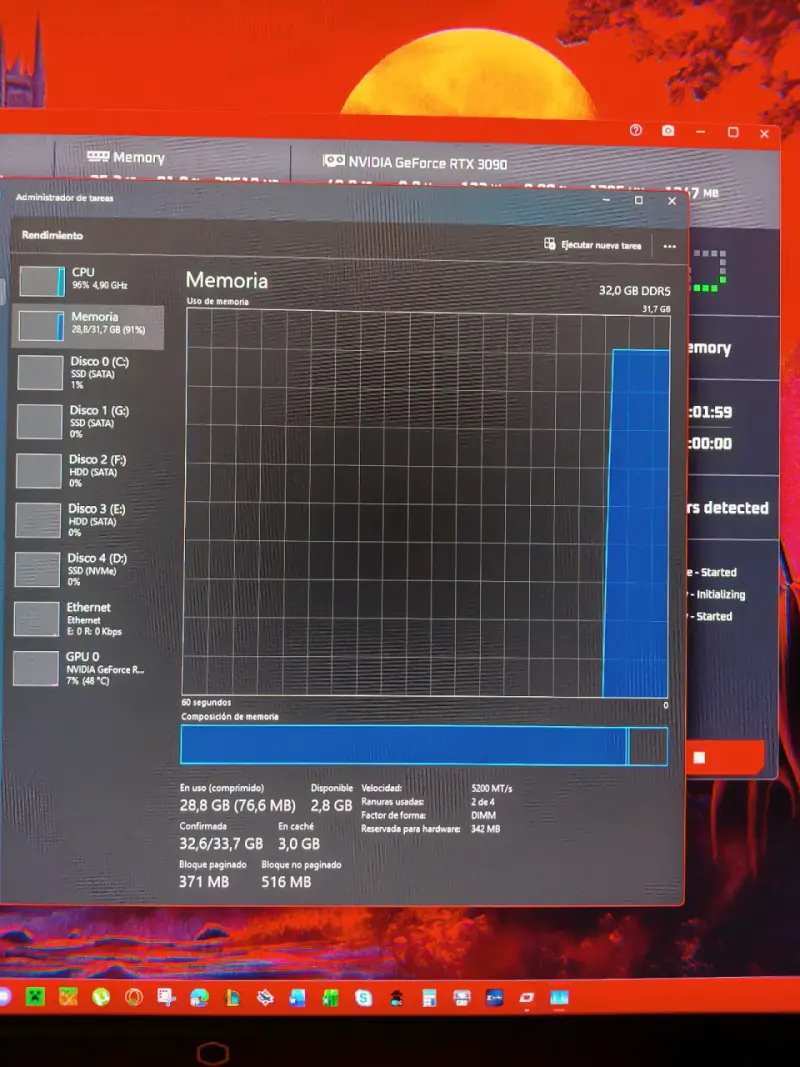Click the Memoria title above the graph
The width and height of the screenshot is (800, 1067).
(227, 280)
